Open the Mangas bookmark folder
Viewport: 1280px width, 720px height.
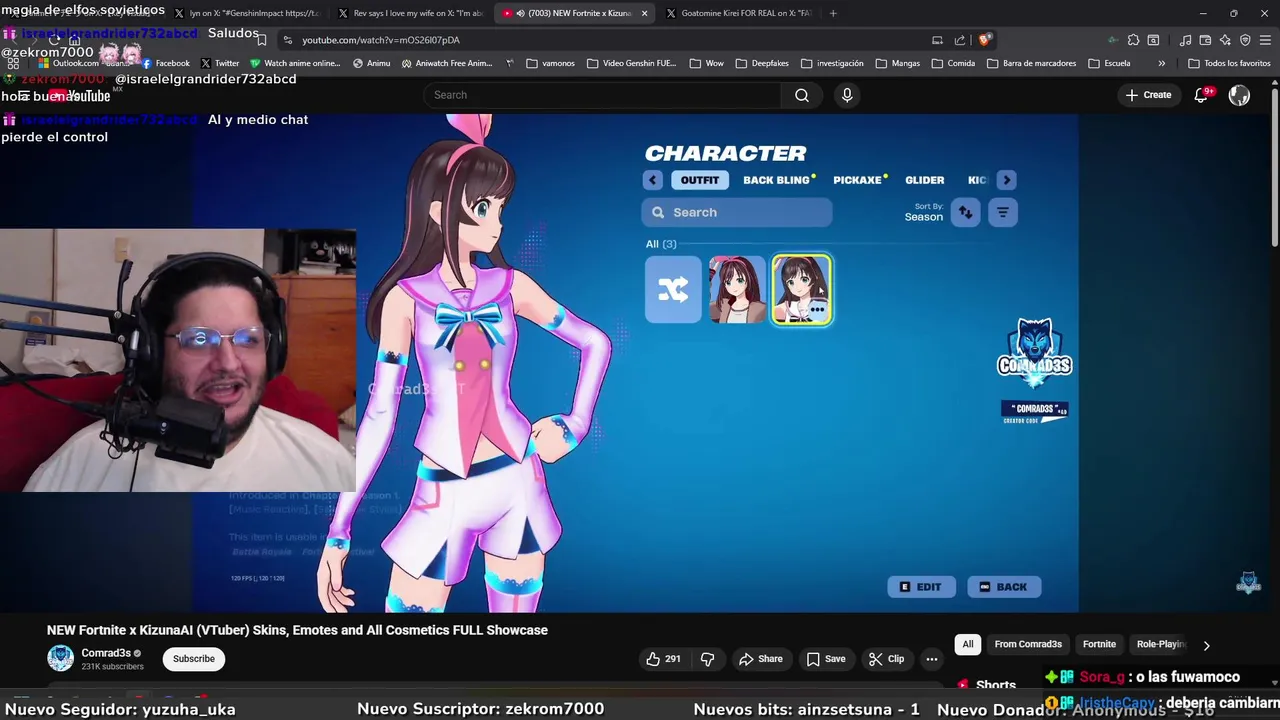click(898, 63)
